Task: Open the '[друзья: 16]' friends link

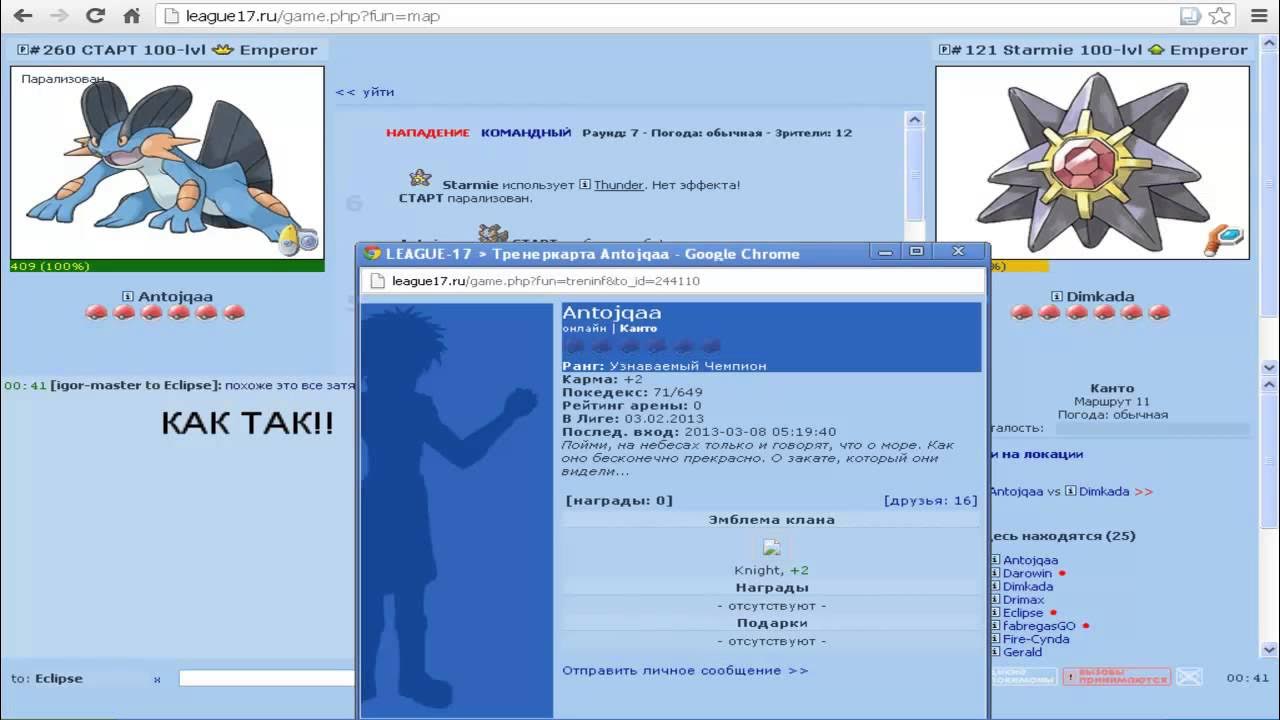Action: tap(930, 500)
